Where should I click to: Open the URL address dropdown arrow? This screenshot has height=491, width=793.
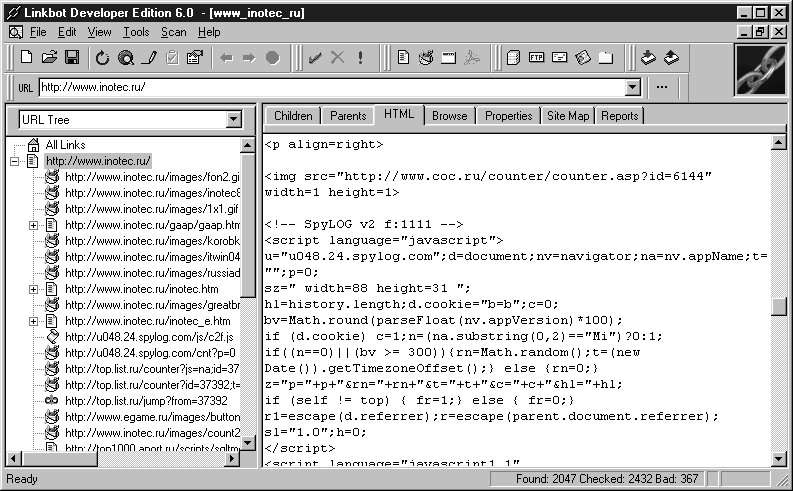pyautogui.click(x=632, y=87)
